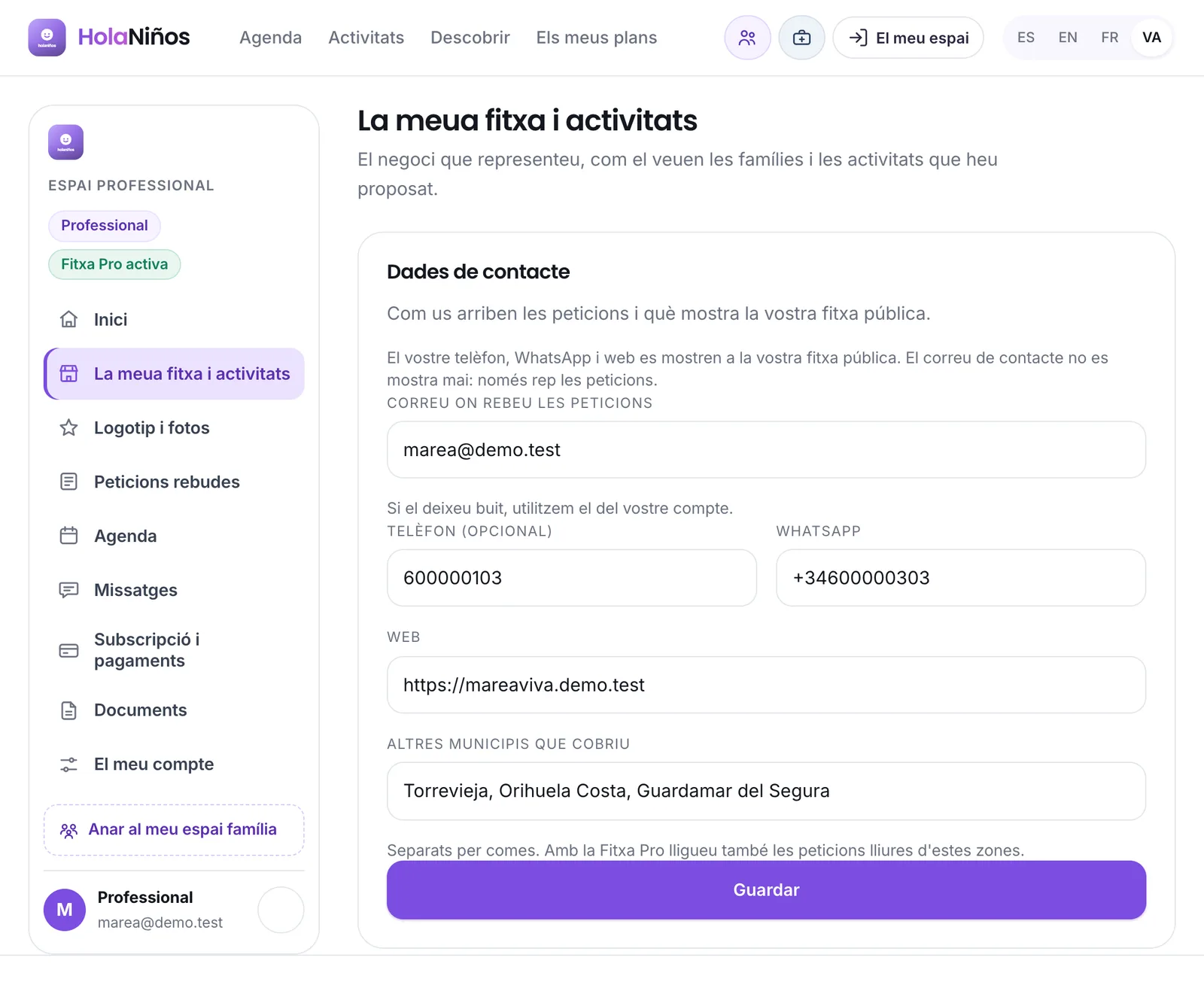Open Peticions rebudes section
Screen dimensions: 1204x991
(x=174, y=482)
